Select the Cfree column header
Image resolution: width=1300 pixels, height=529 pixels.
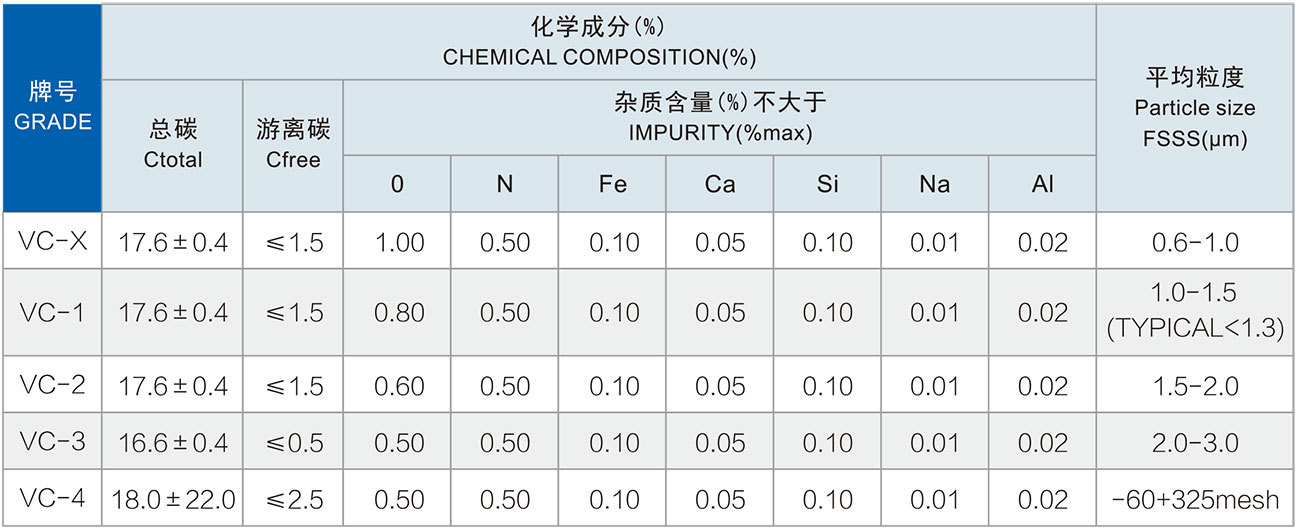pyautogui.click(x=293, y=145)
